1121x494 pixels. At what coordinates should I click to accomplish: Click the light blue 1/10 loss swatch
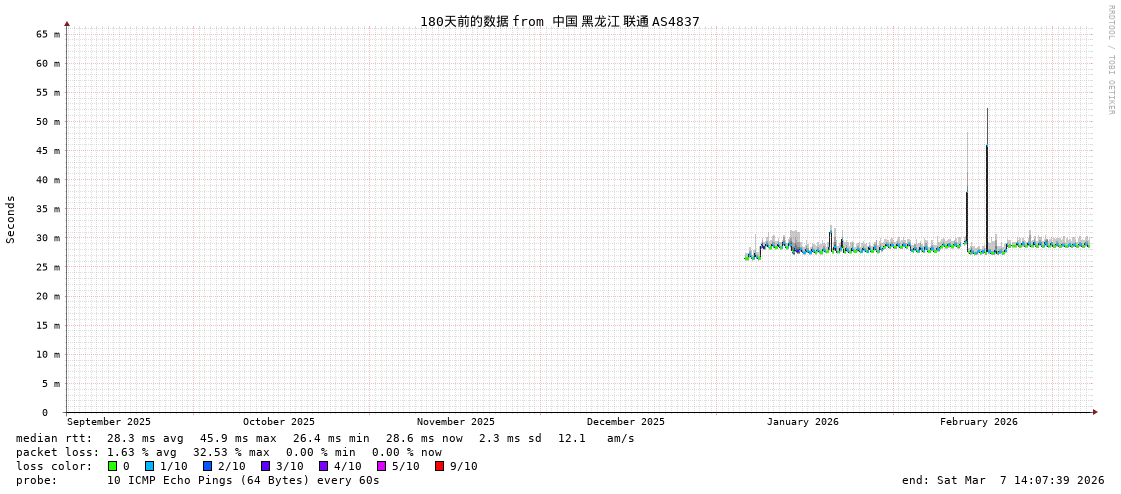pyautogui.click(x=149, y=466)
